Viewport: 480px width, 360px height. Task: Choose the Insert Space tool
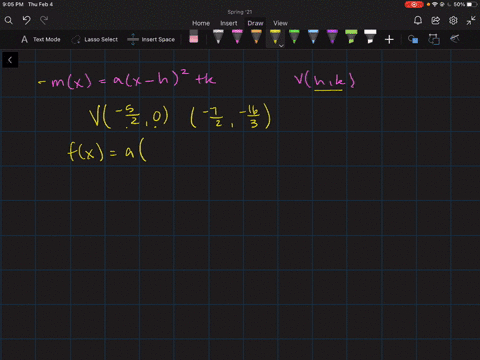point(151,39)
